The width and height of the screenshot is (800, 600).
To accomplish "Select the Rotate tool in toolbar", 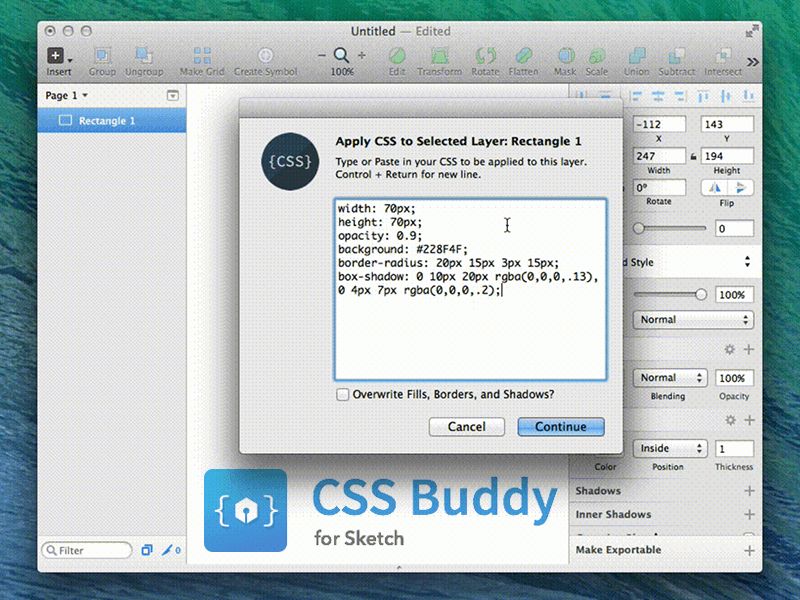I will pos(485,55).
